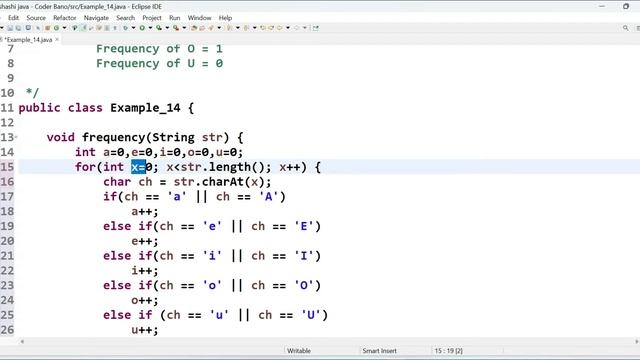640x360 pixels.
Task: Open the Coverage dropdown arrow
Action: pos(167,28)
